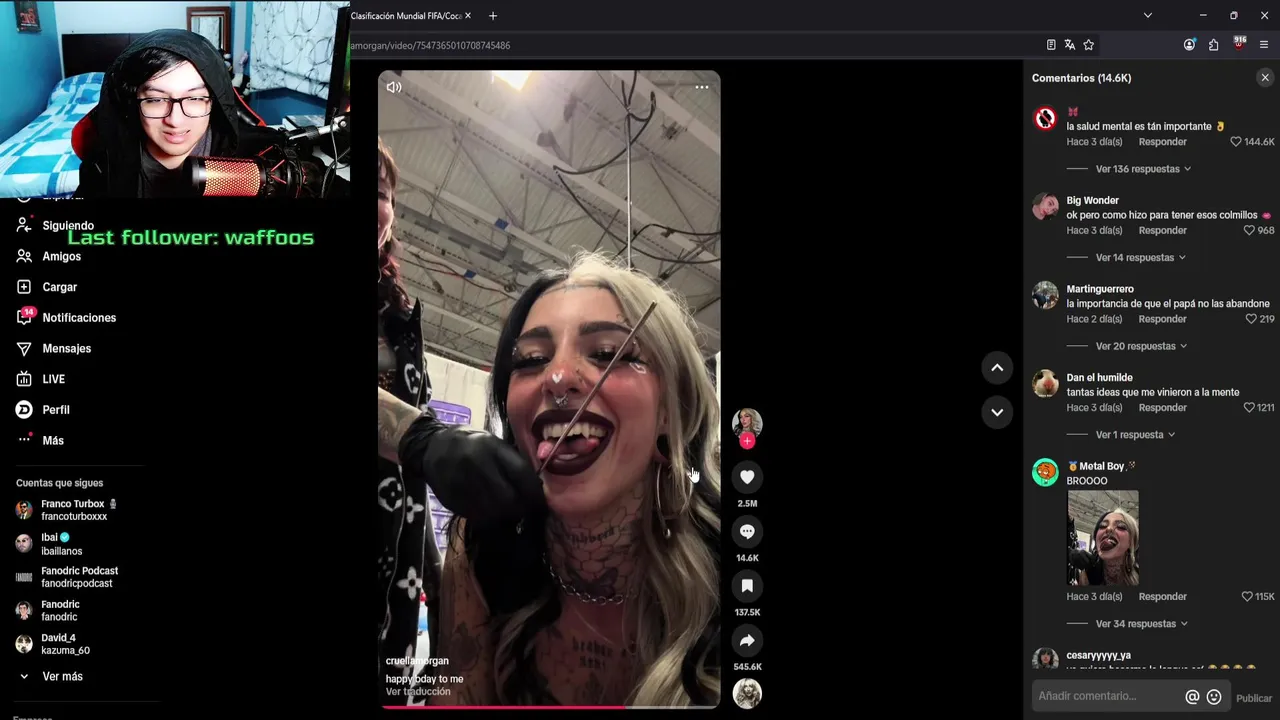The width and height of the screenshot is (1280, 720).
Task: Expand 'Ver 136 respuestas' replies
Action: pos(1143,169)
